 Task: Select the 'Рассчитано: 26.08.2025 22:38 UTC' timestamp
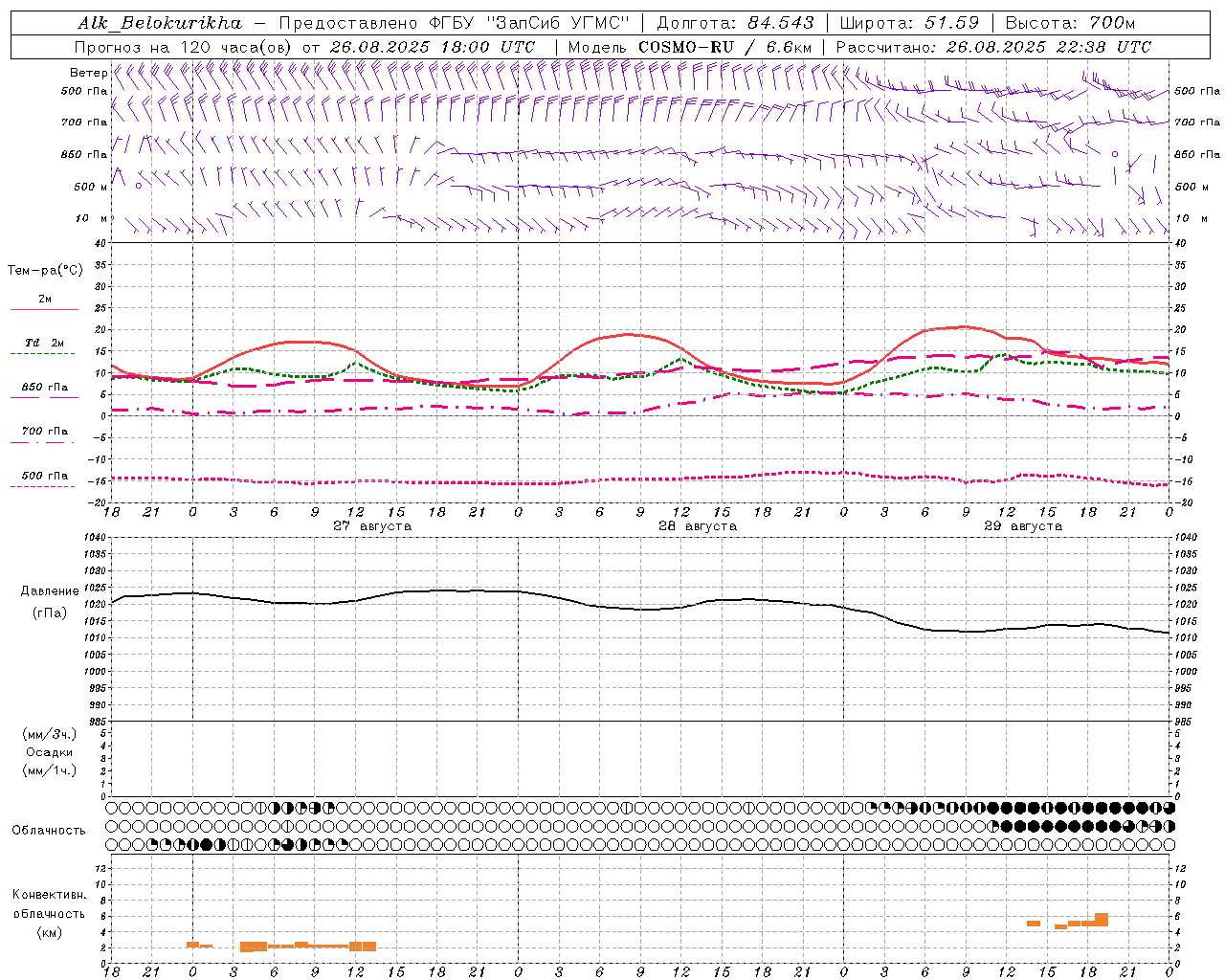coord(993,47)
